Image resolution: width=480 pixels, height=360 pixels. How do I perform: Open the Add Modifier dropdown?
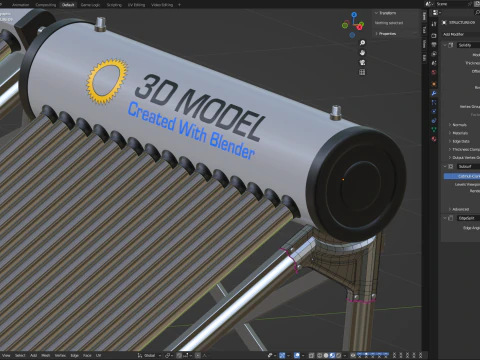pos(461,34)
